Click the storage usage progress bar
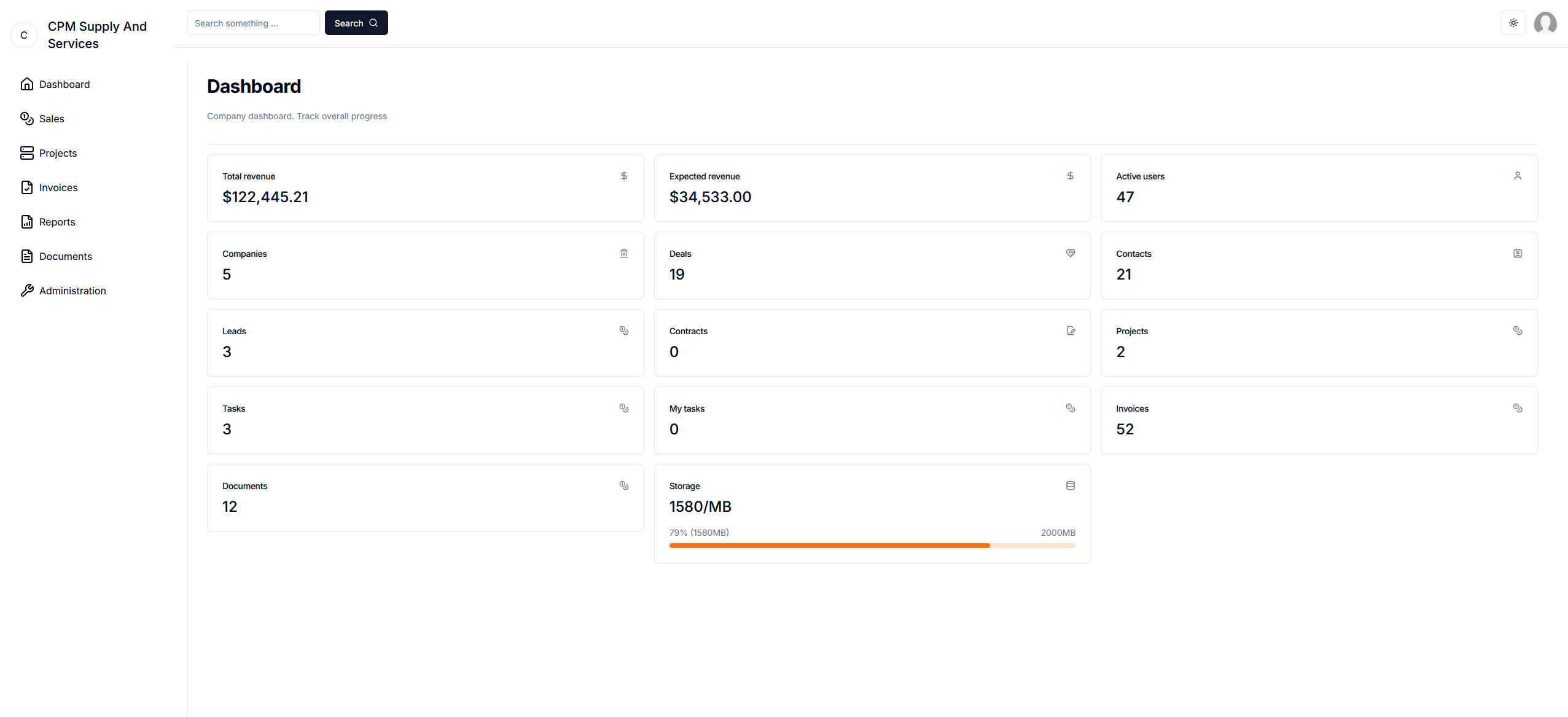Image resolution: width=1568 pixels, height=717 pixels. click(872, 545)
